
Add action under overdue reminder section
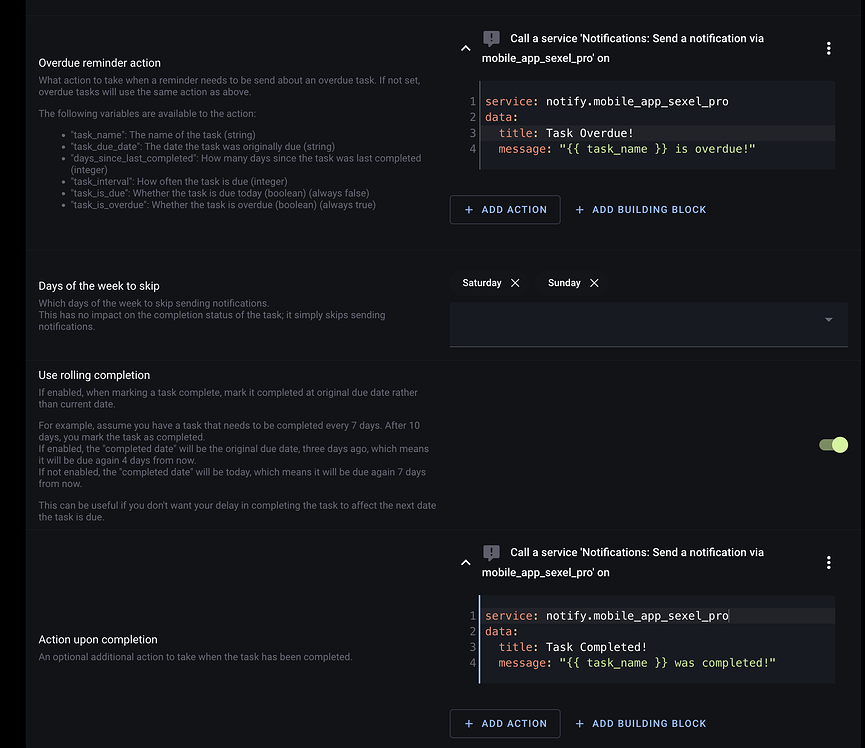(505, 210)
